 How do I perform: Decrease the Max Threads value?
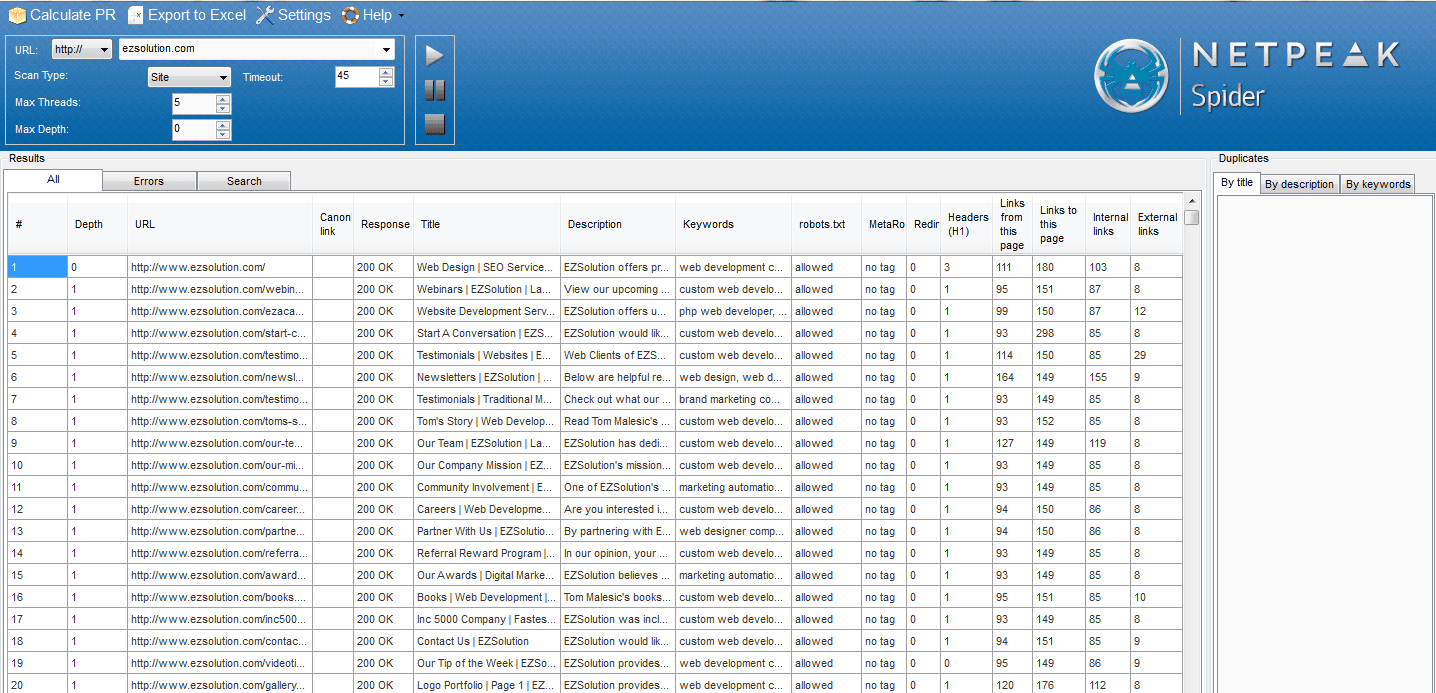pos(223,108)
